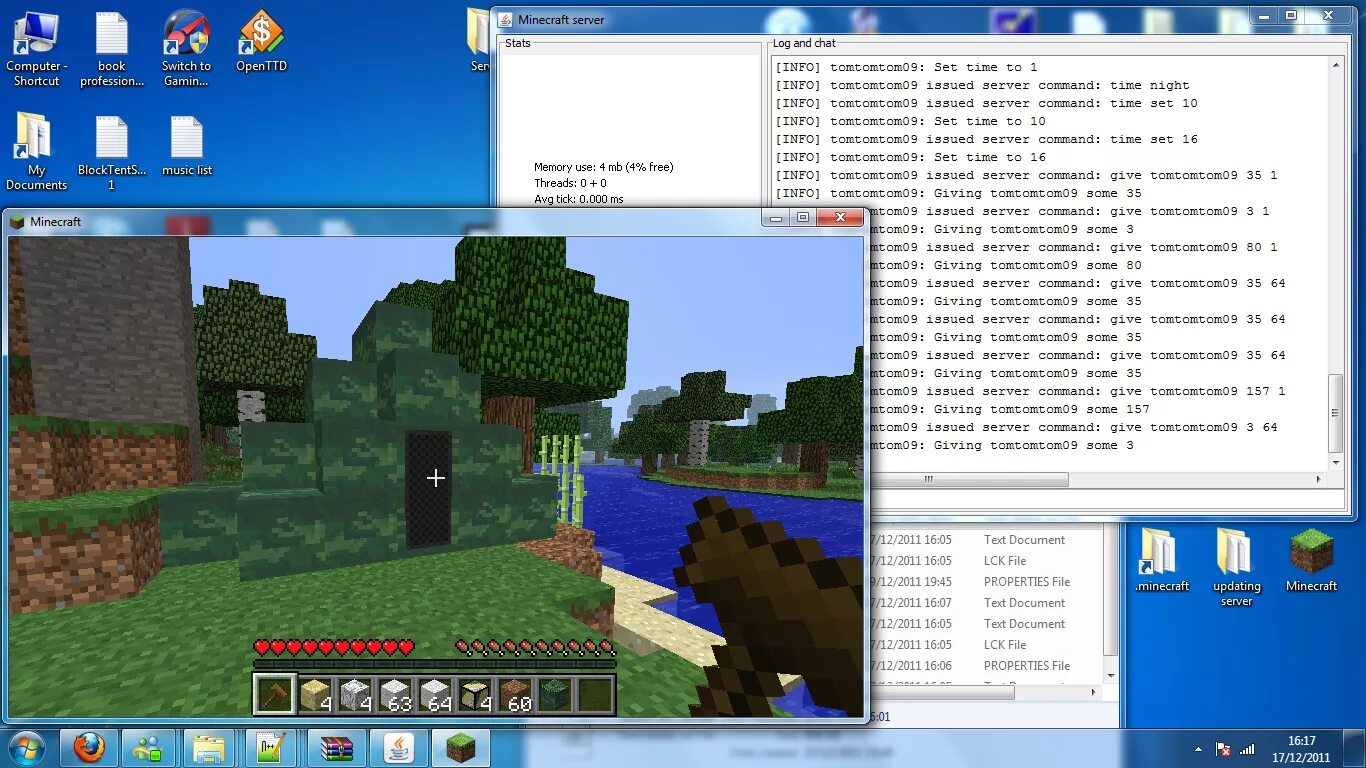This screenshot has height=768, width=1366.
Task: Select the wooden tool in the first hotbar slot
Action: click(x=274, y=694)
